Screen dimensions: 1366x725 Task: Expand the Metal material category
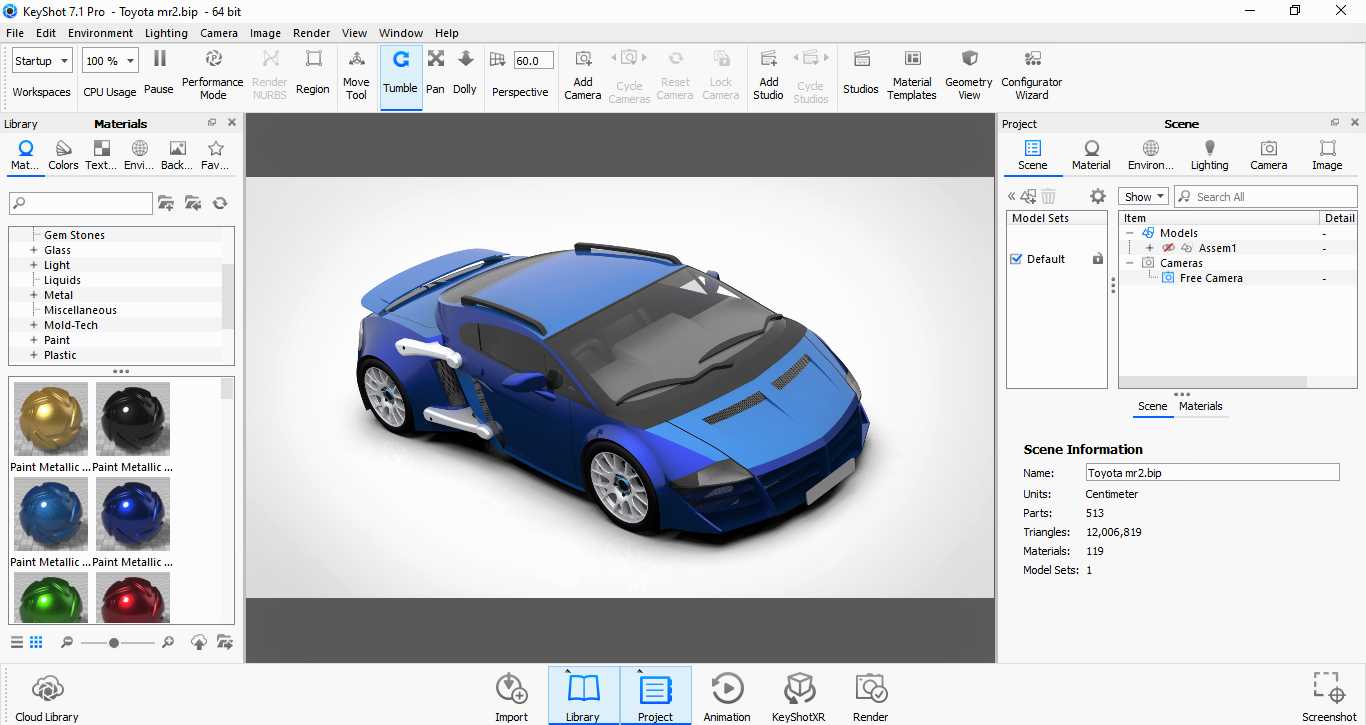pos(34,295)
